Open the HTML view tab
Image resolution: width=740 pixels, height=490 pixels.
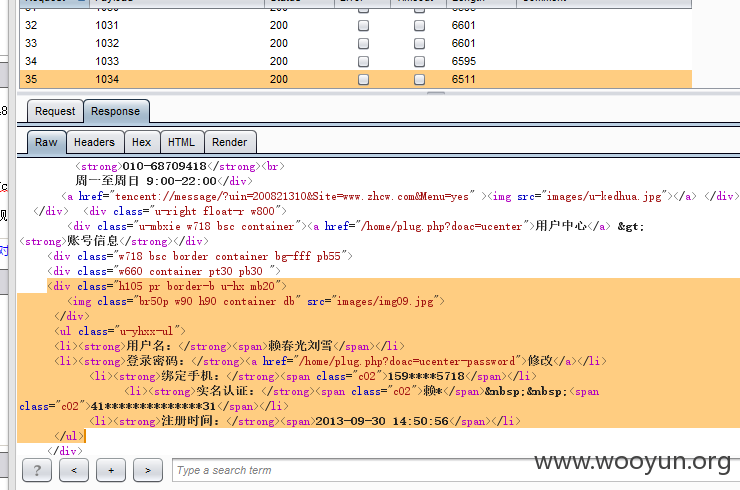point(181,142)
